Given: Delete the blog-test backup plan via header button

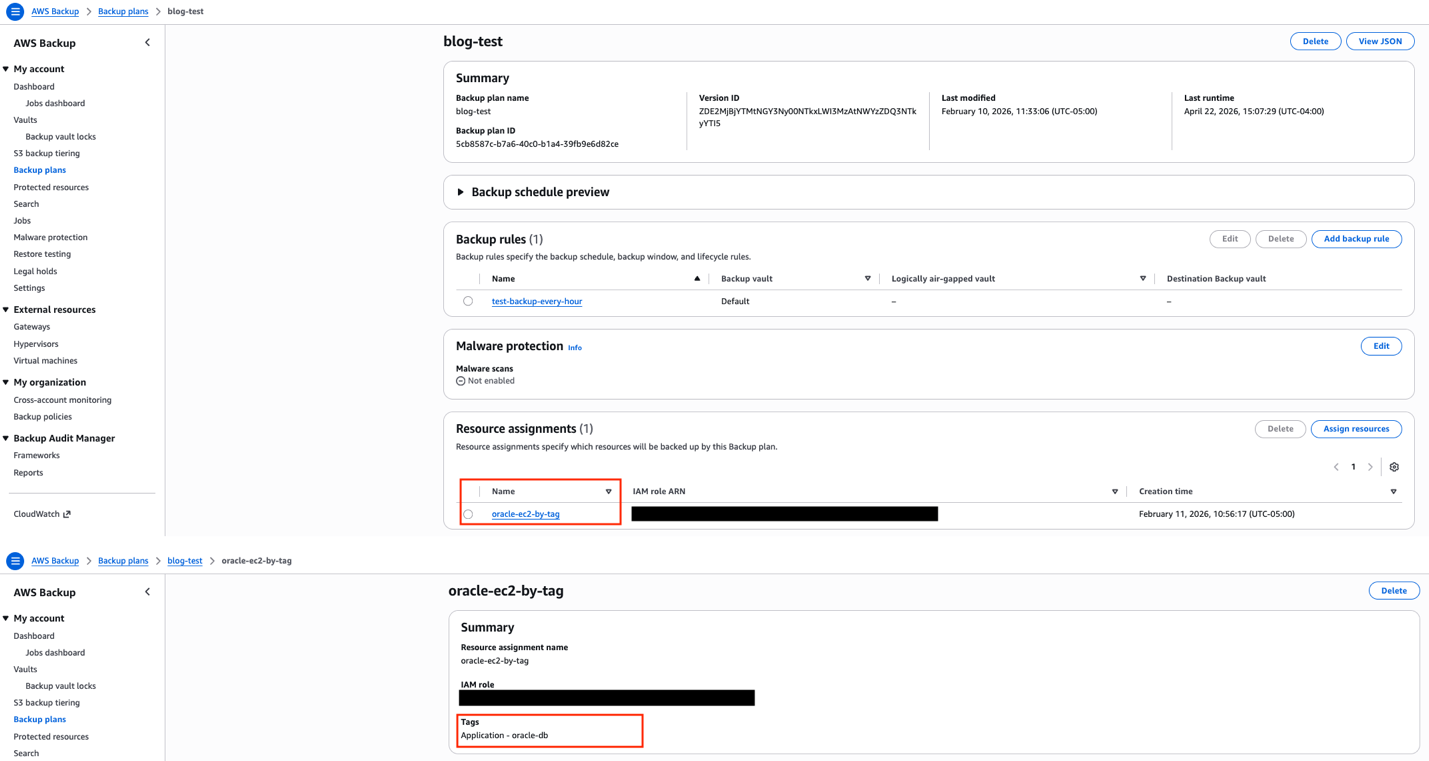Looking at the screenshot, I should coord(1315,41).
